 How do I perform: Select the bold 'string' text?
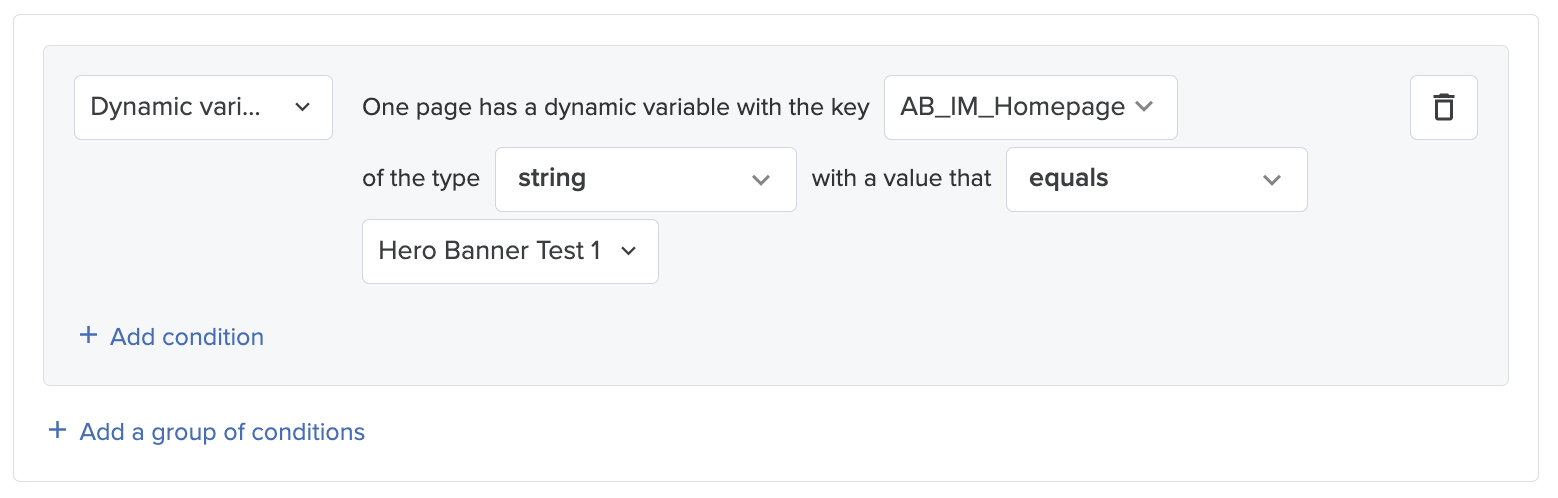point(552,179)
